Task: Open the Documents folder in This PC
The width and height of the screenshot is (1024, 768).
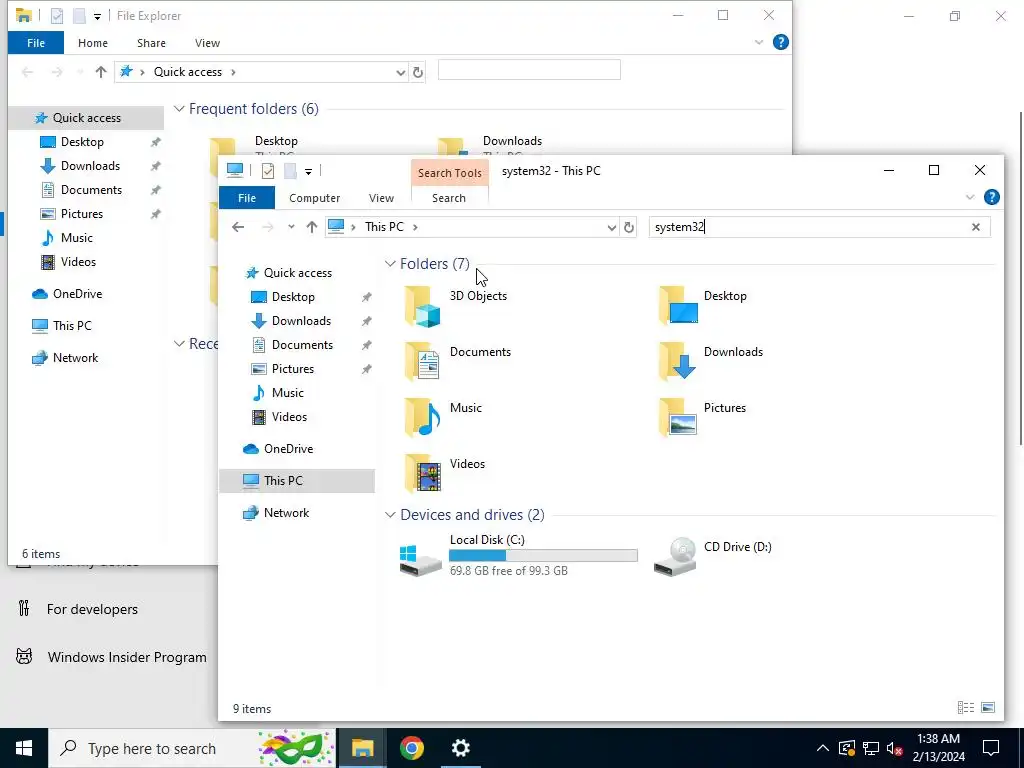Action: [x=423, y=362]
